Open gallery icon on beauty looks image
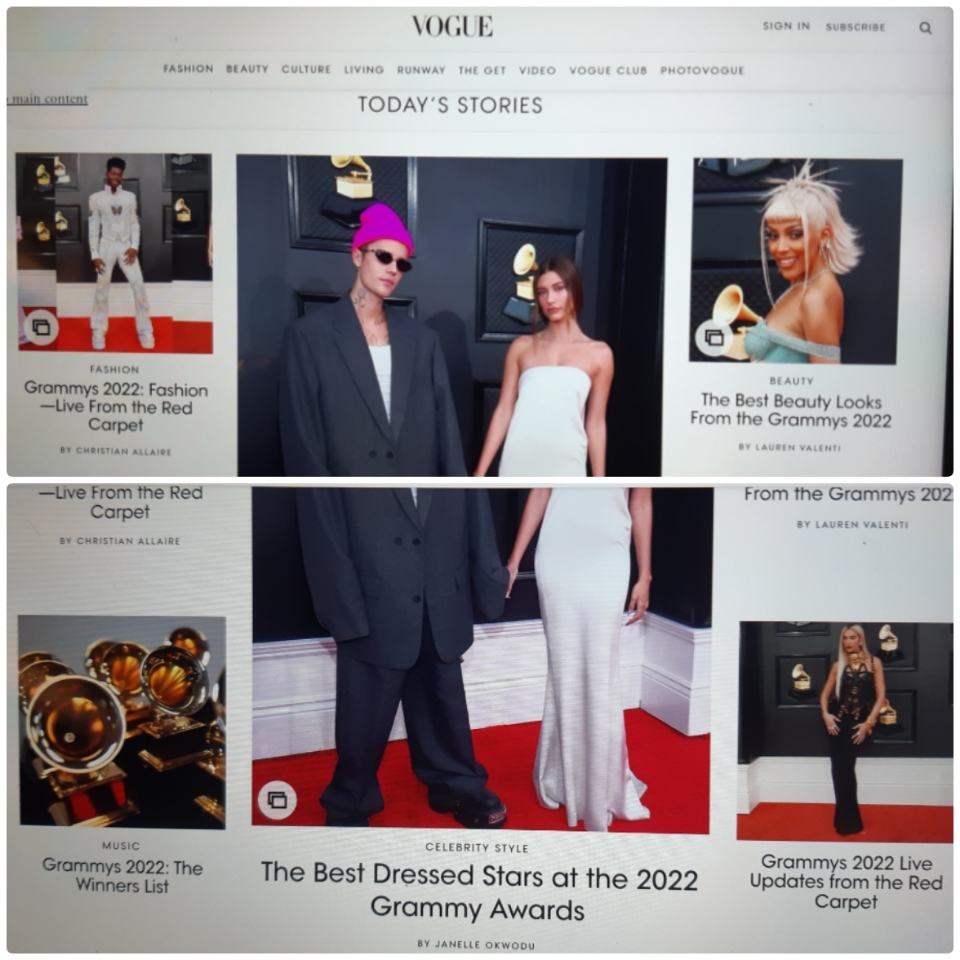960x960 pixels. (x=714, y=338)
